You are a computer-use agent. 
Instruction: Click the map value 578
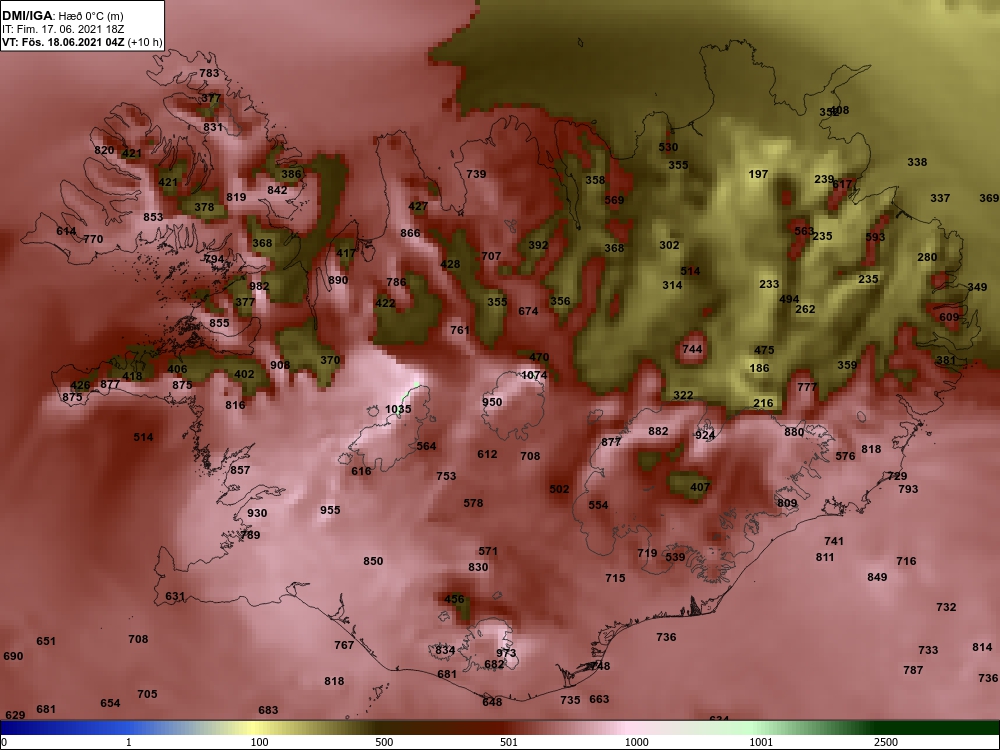click(x=473, y=503)
